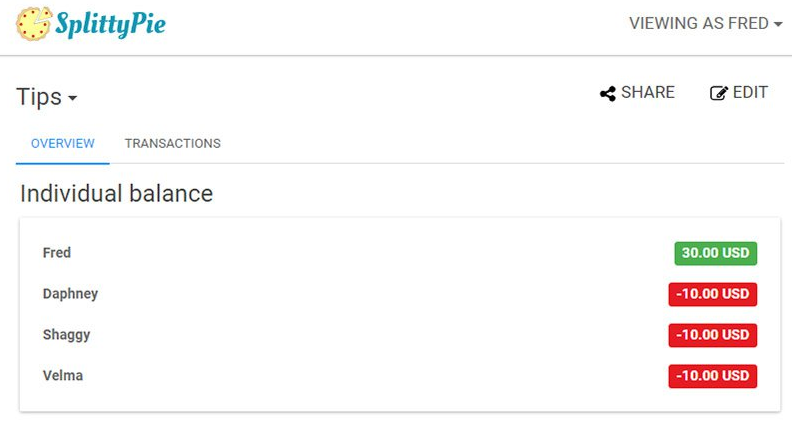Click the SplittyPie brand name link

110,24
